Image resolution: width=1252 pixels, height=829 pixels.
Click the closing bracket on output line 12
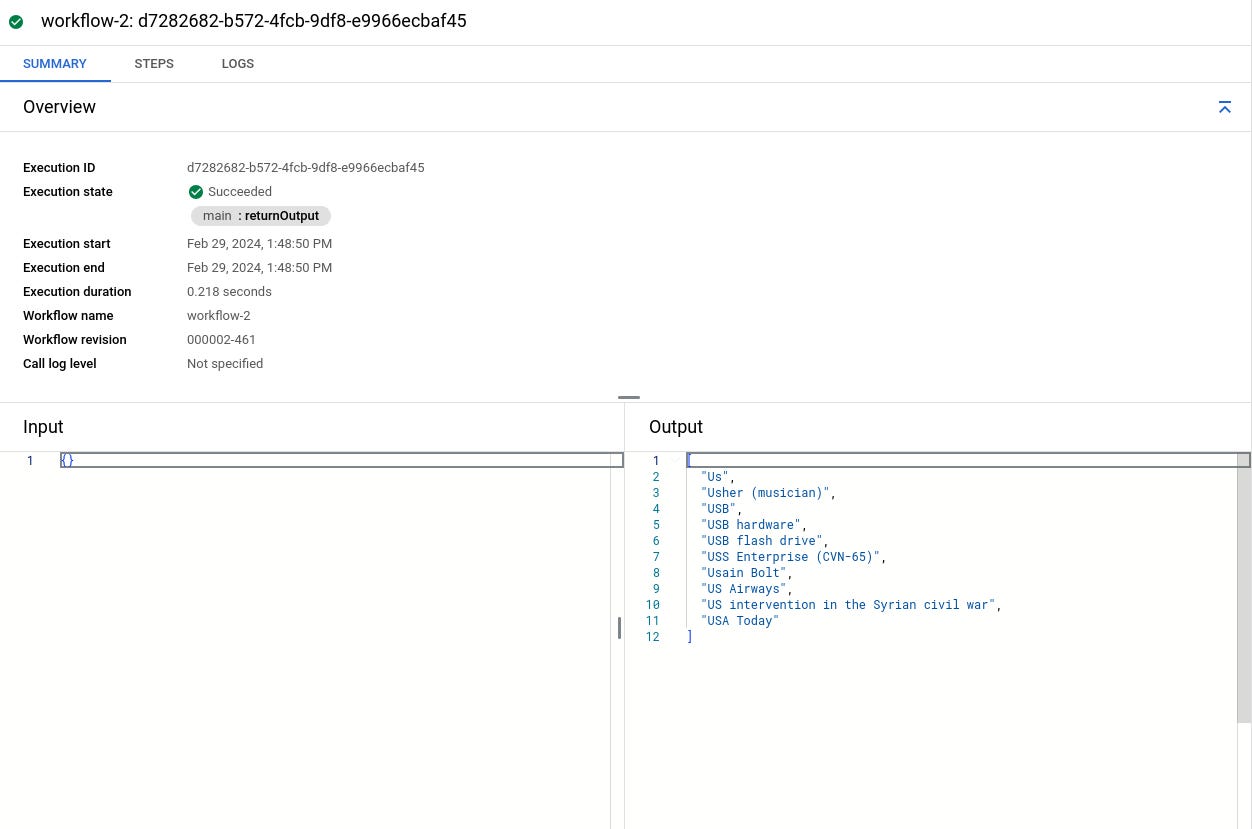(690, 637)
